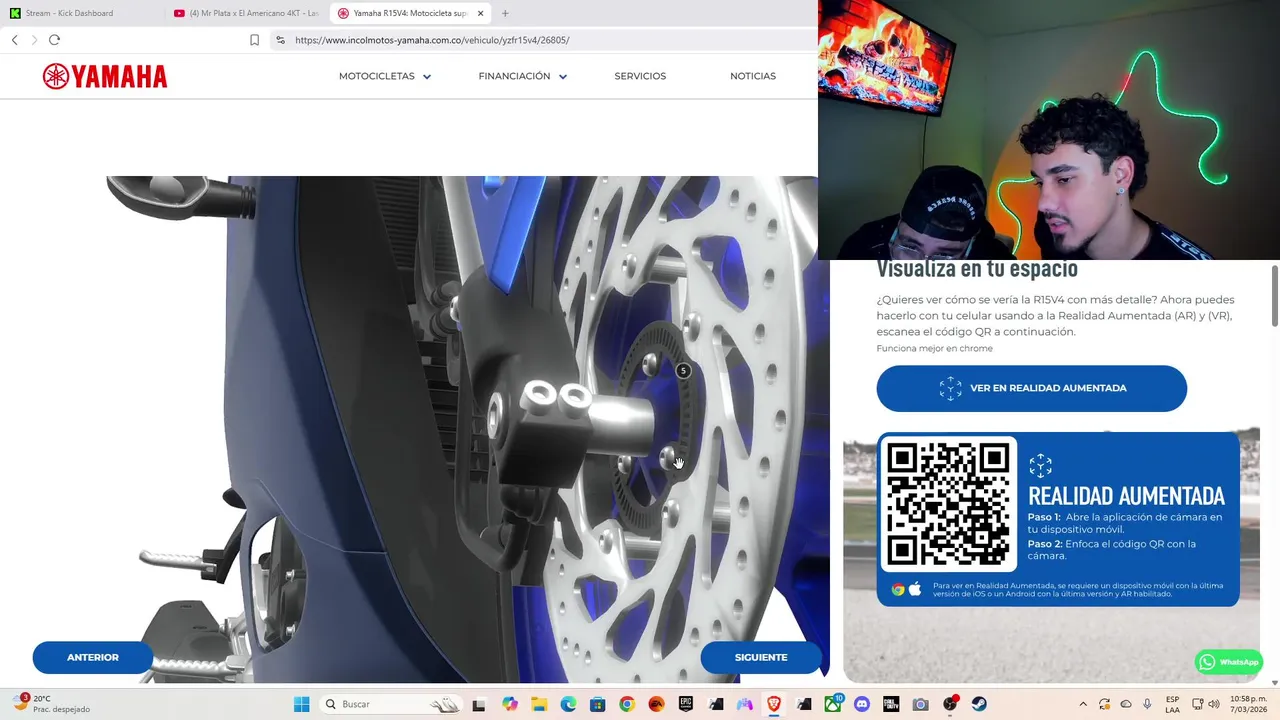Select hotspot marker 5 on brake disc
This screenshot has width=1280, height=720.
tap(683, 371)
